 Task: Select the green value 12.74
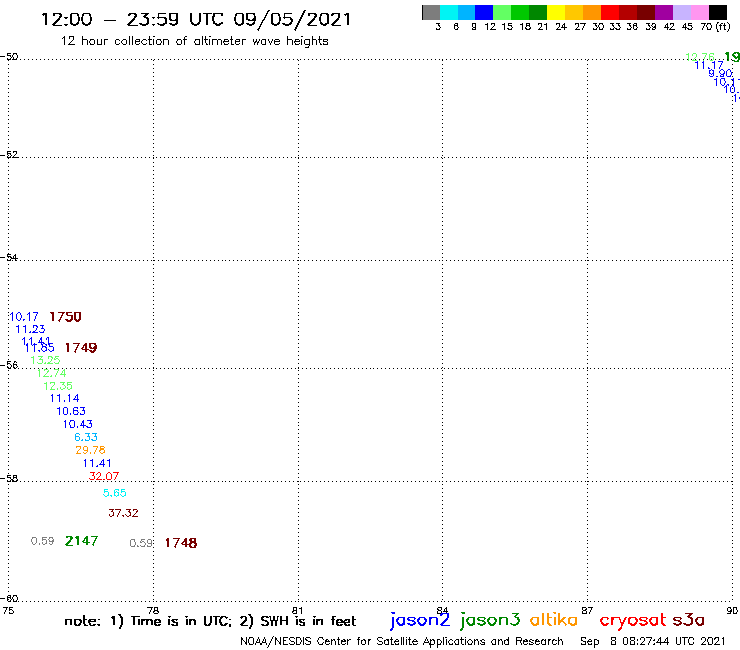(51, 373)
